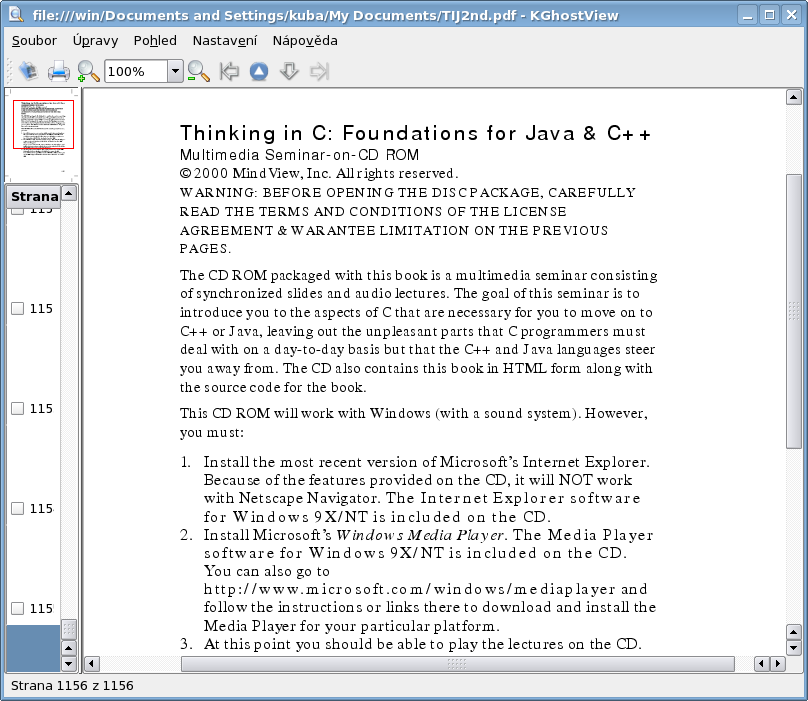Click the microsoft.com mediaplayer URL in the document
The height and width of the screenshot is (701, 808).
coord(410,589)
